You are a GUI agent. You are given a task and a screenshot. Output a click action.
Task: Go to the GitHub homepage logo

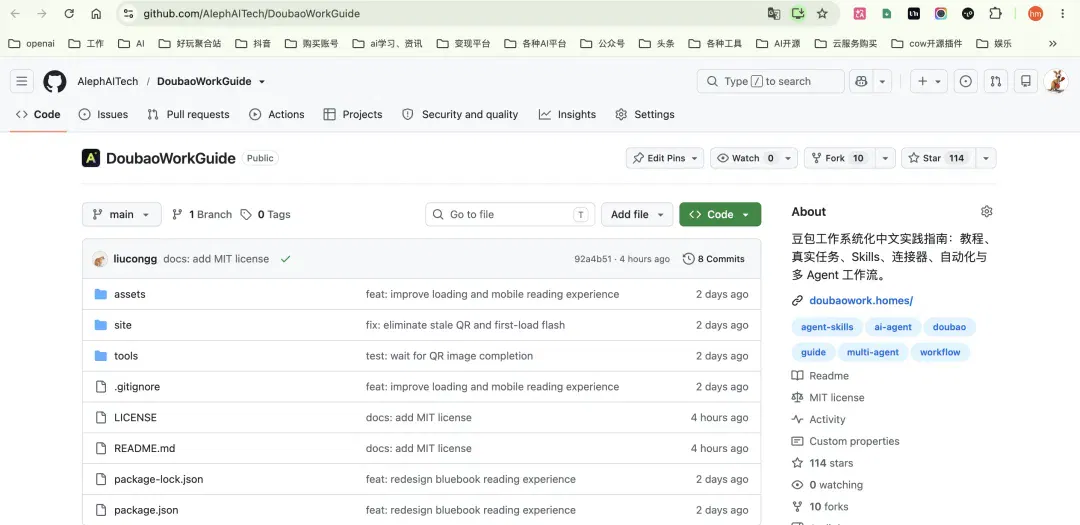coord(55,81)
